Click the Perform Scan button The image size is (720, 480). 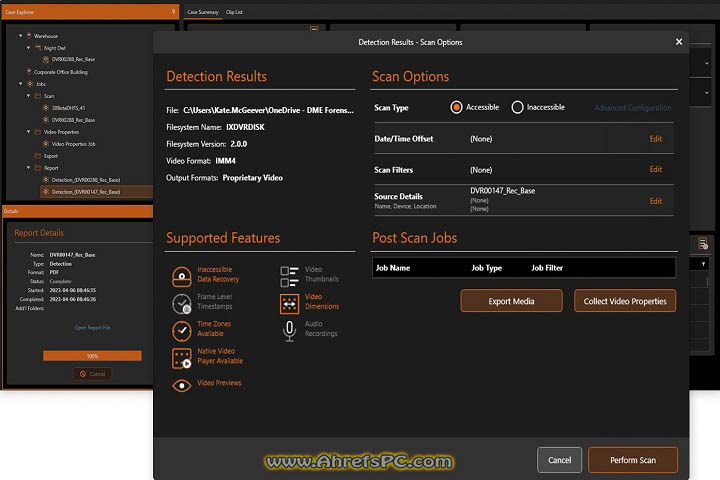pos(633,460)
